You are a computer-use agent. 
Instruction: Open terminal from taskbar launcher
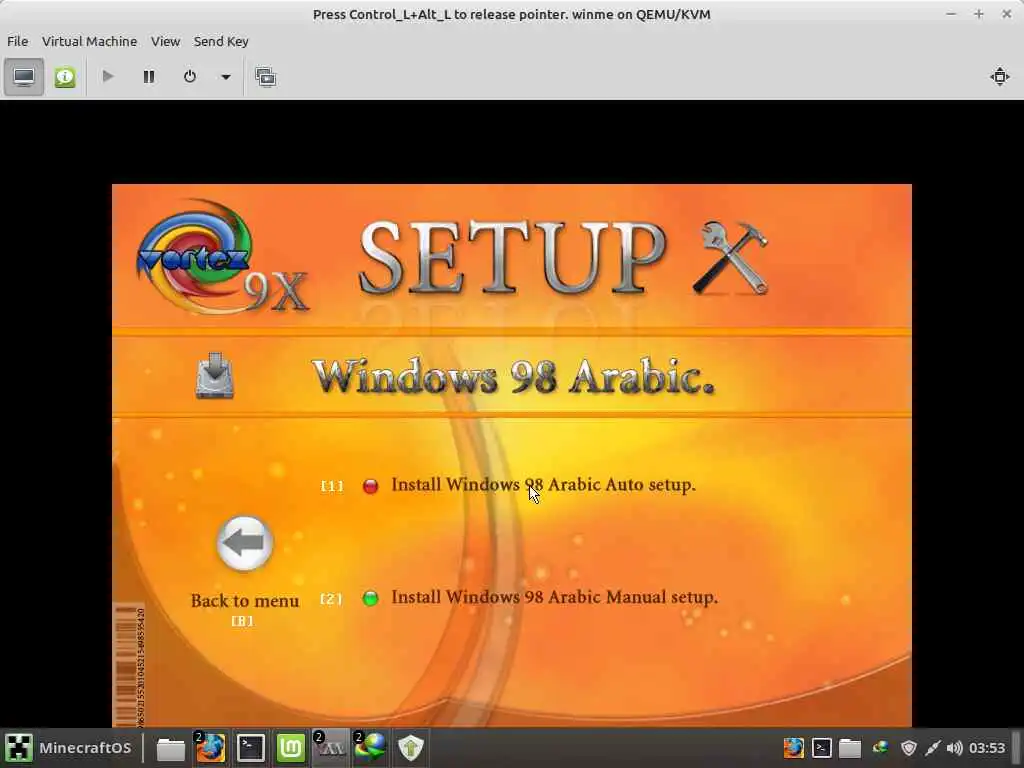point(250,748)
